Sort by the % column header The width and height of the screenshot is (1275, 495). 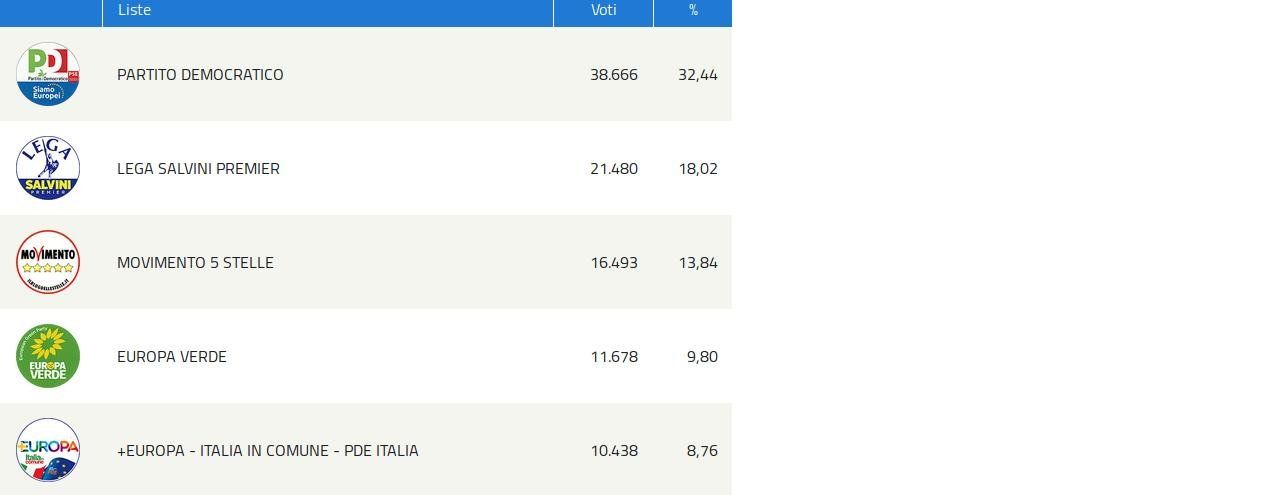[693, 10]
